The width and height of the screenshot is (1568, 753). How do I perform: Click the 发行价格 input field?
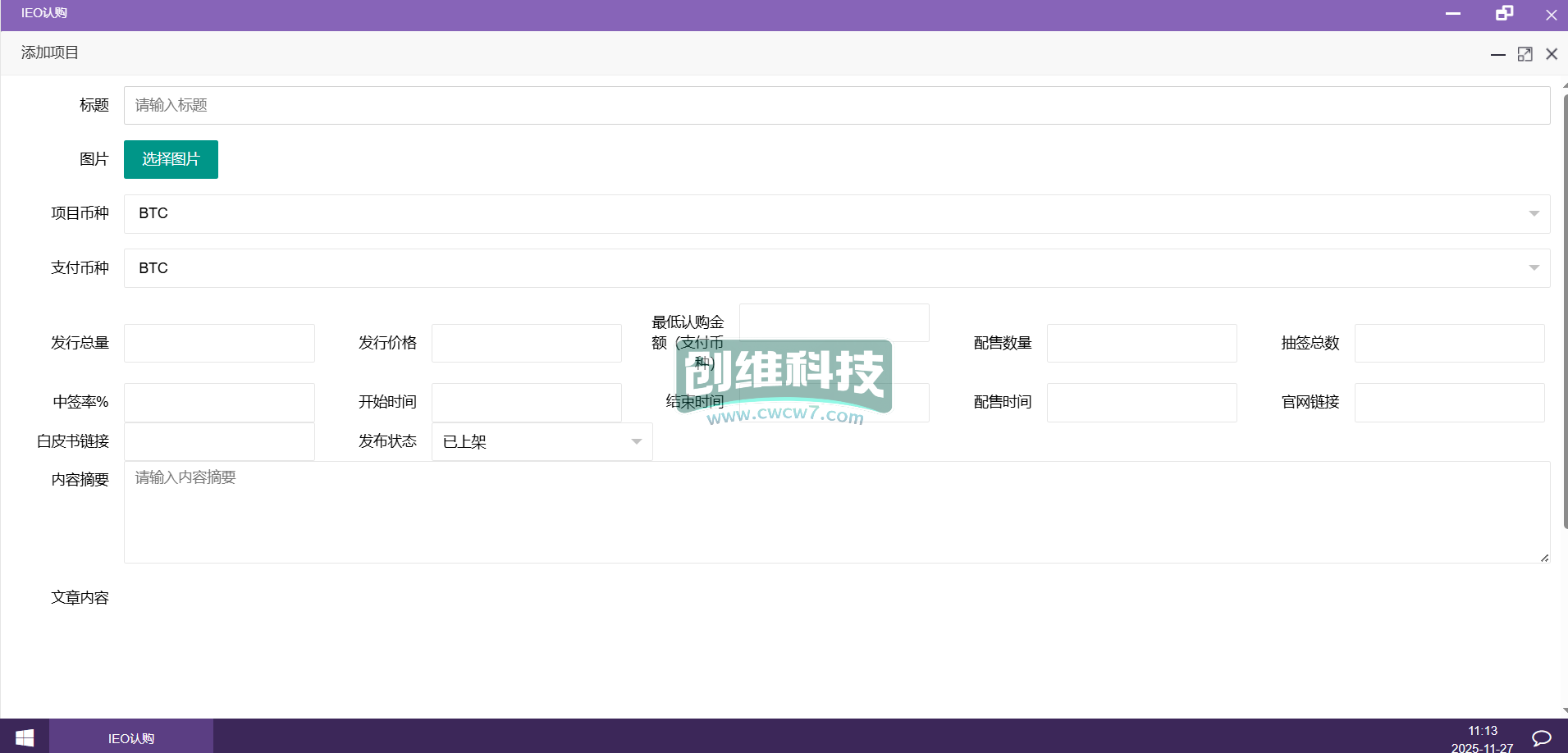[x=526, y=344]
